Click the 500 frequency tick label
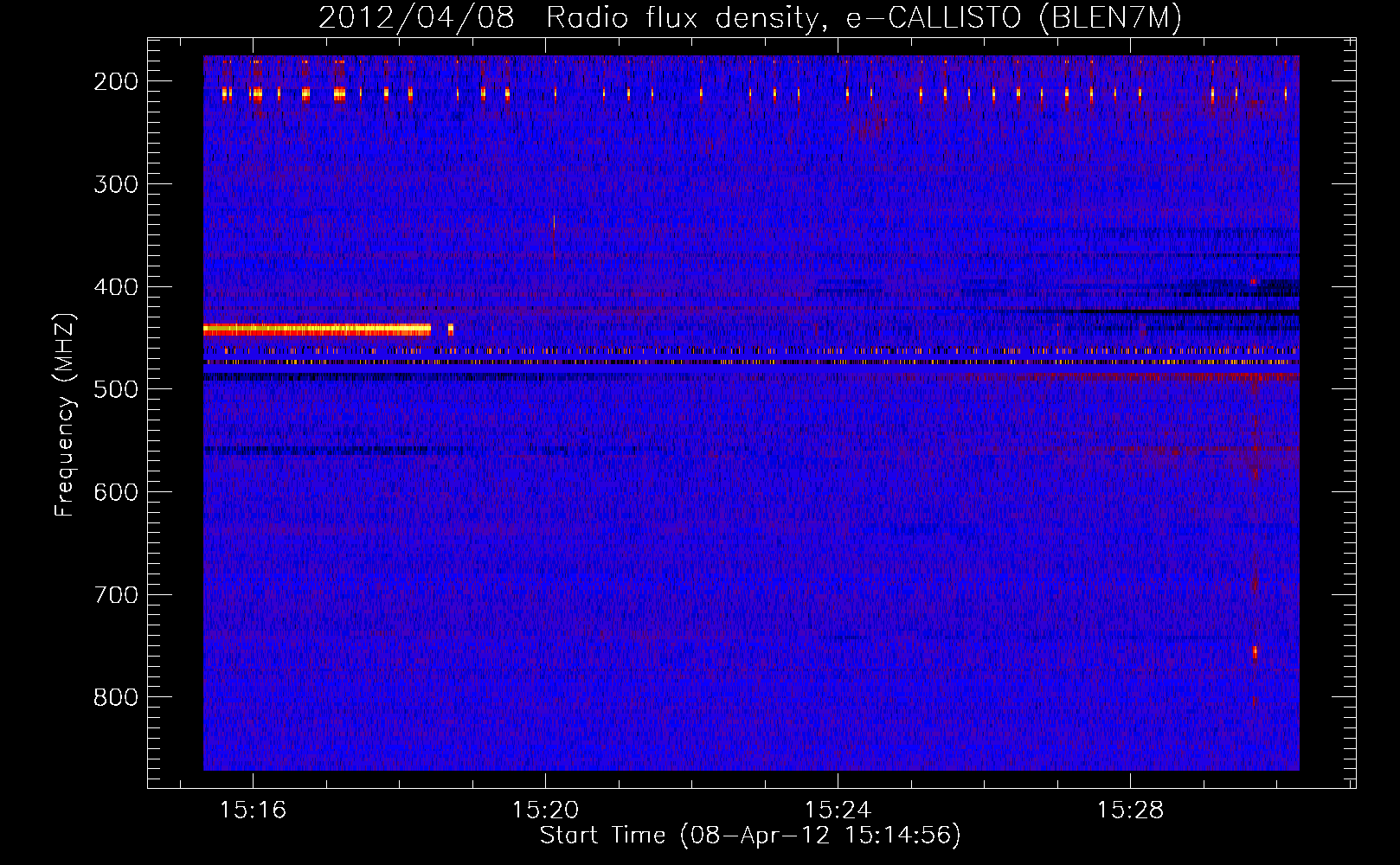The width and height of the screenshot is (1400, 865). [x=115, y=389]
